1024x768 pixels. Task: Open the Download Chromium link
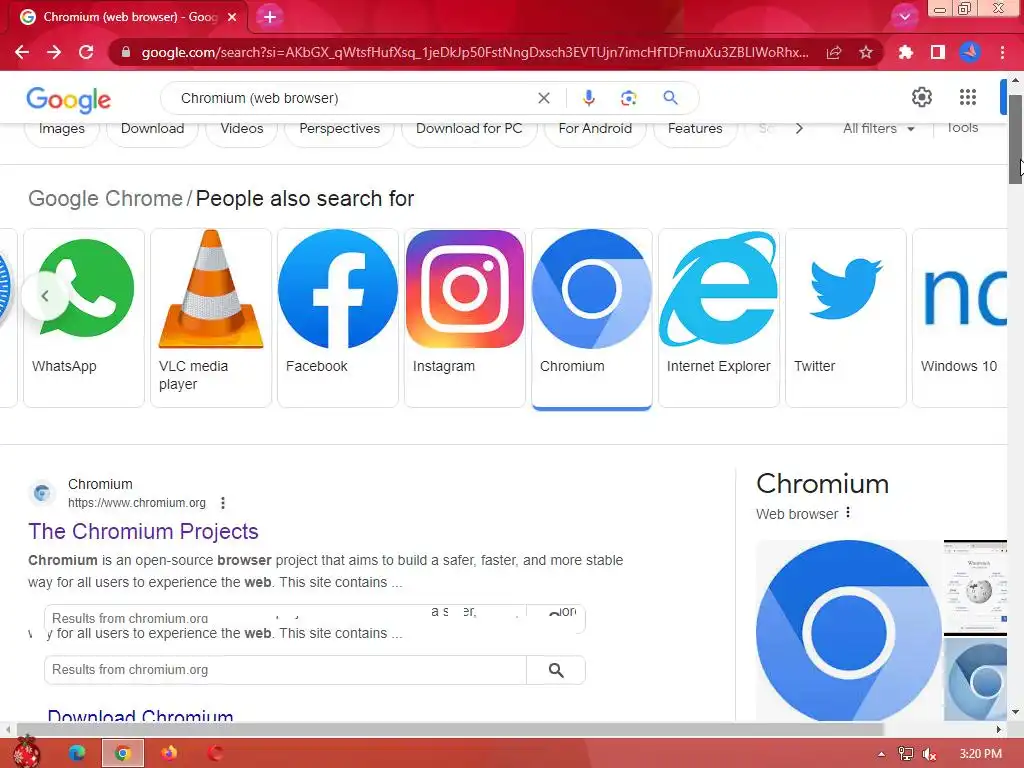coord(140,716)
